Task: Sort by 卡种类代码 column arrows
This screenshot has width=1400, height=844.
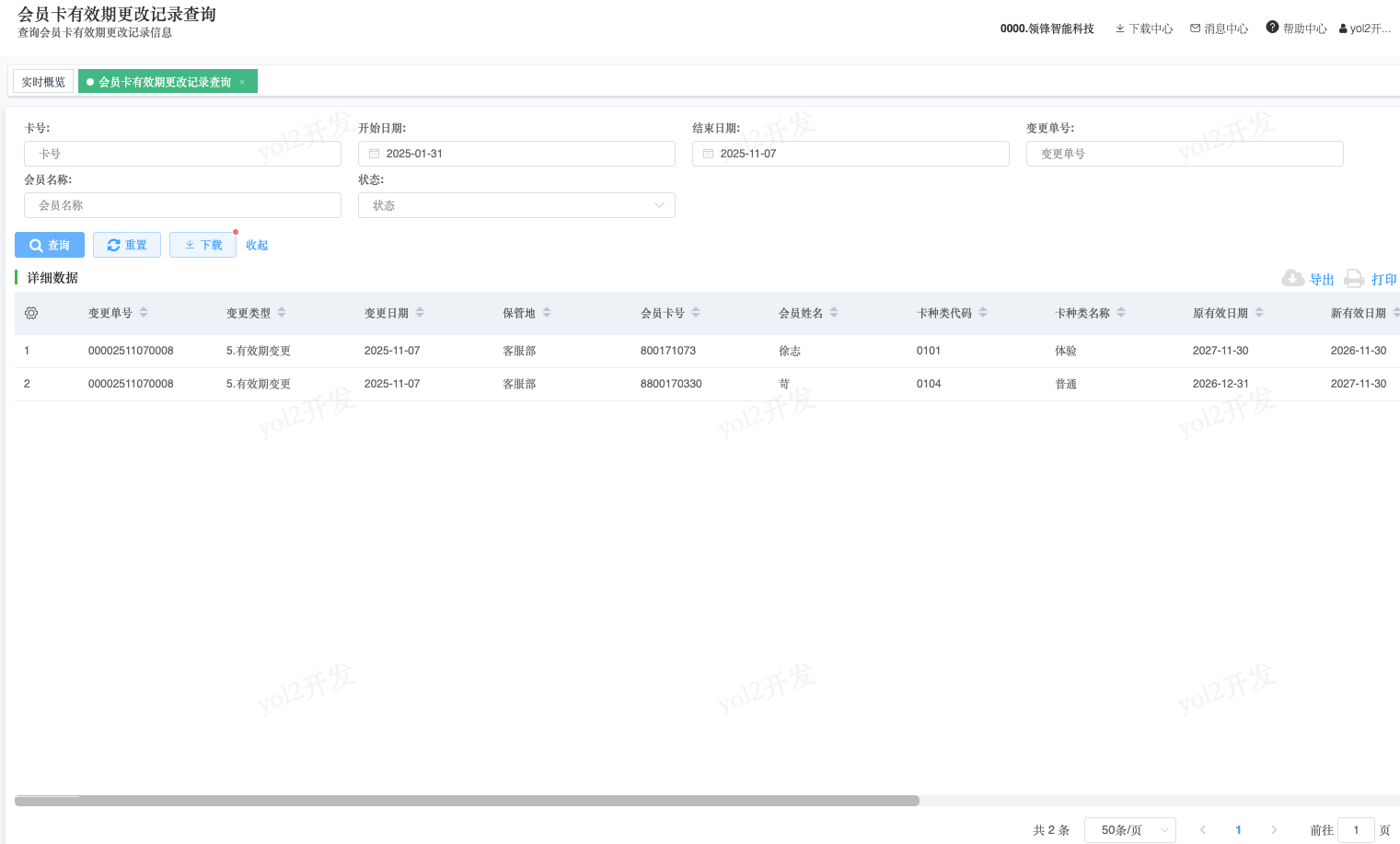Action: click(x=983, y=313)
